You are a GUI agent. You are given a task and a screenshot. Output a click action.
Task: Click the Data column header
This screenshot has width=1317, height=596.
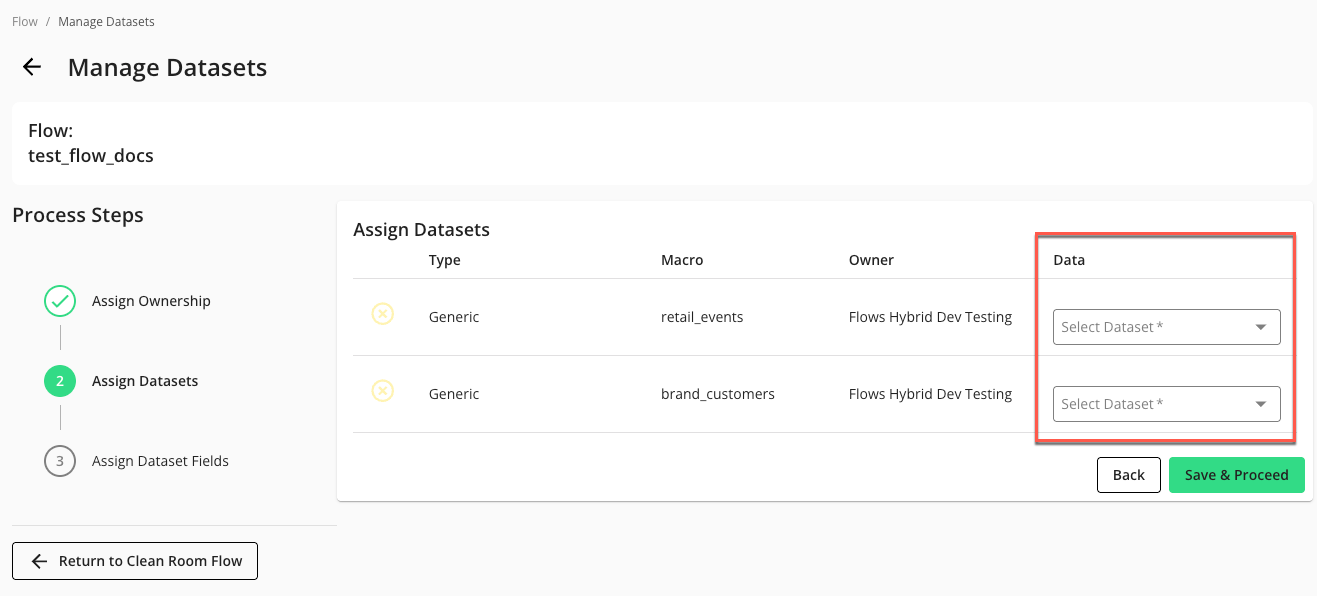(1068, 259)
